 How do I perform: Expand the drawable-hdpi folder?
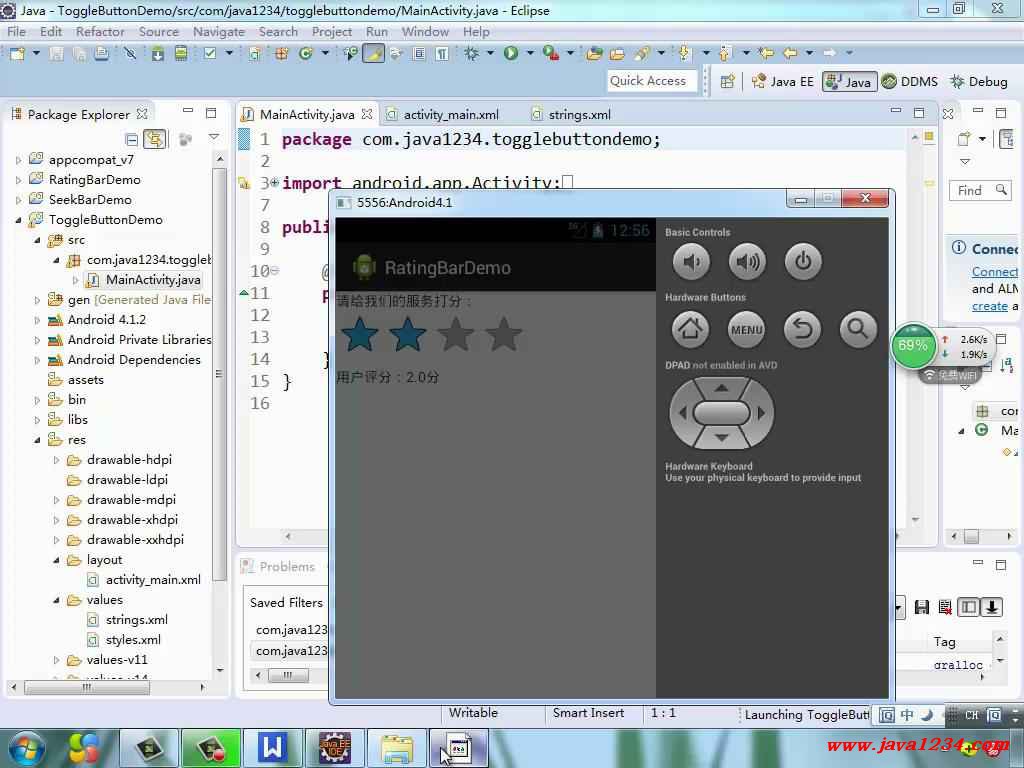coord(57,460)
